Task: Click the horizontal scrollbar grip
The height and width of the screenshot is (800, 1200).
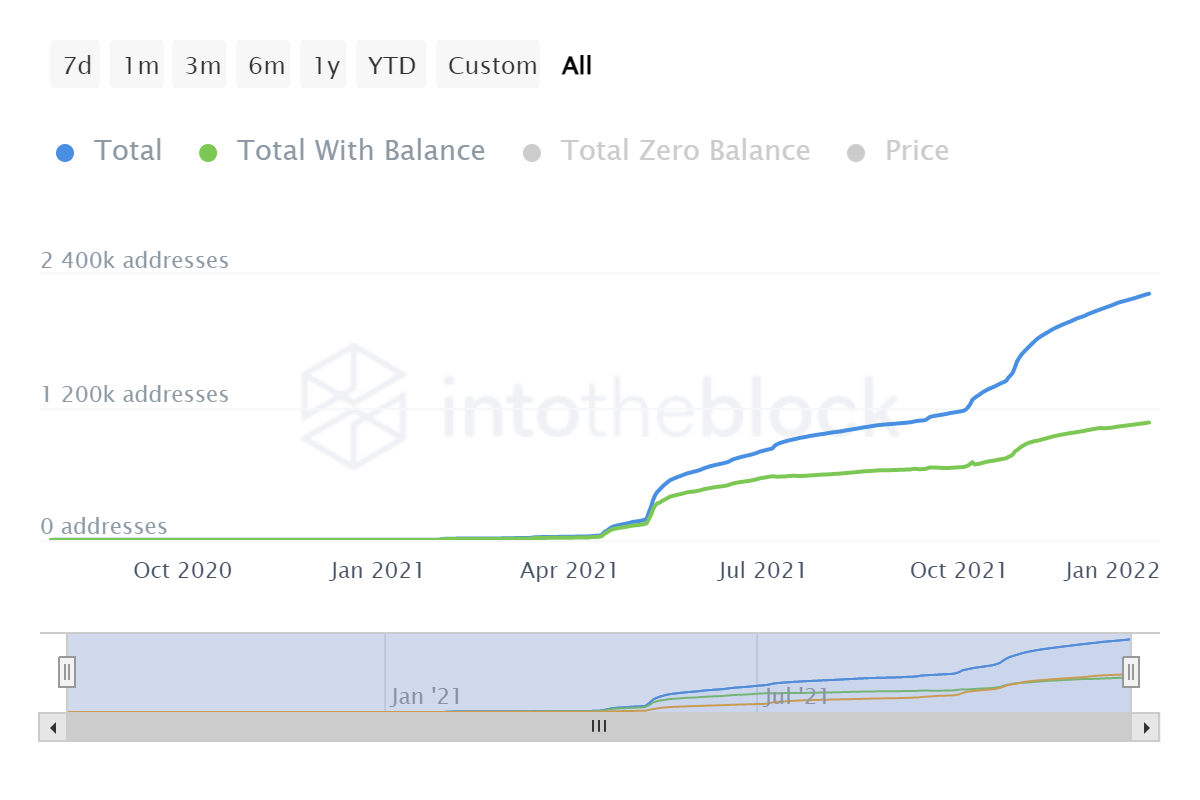Action: pyautogui.click(x=598, y=727)
